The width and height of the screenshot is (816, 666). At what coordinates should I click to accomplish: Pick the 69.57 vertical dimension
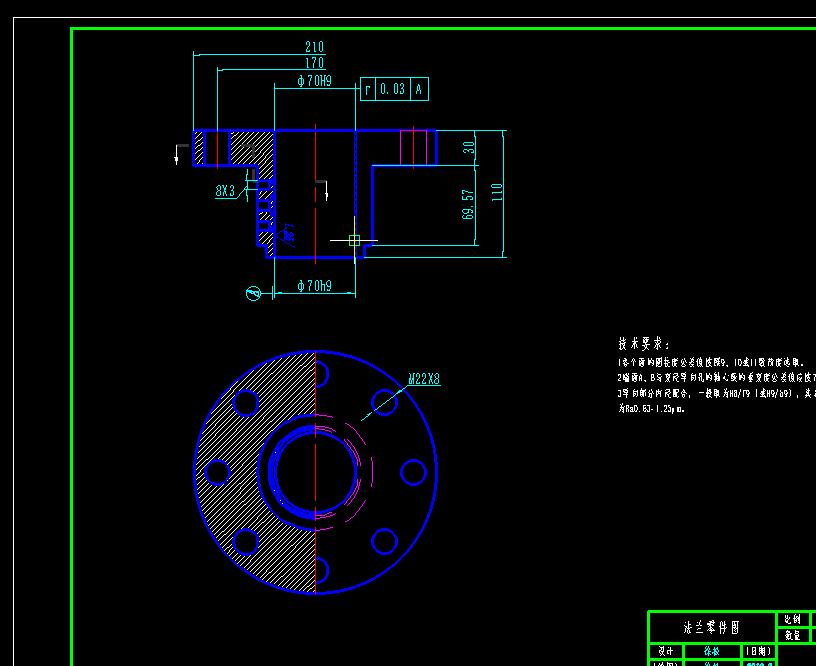point(468,204)
